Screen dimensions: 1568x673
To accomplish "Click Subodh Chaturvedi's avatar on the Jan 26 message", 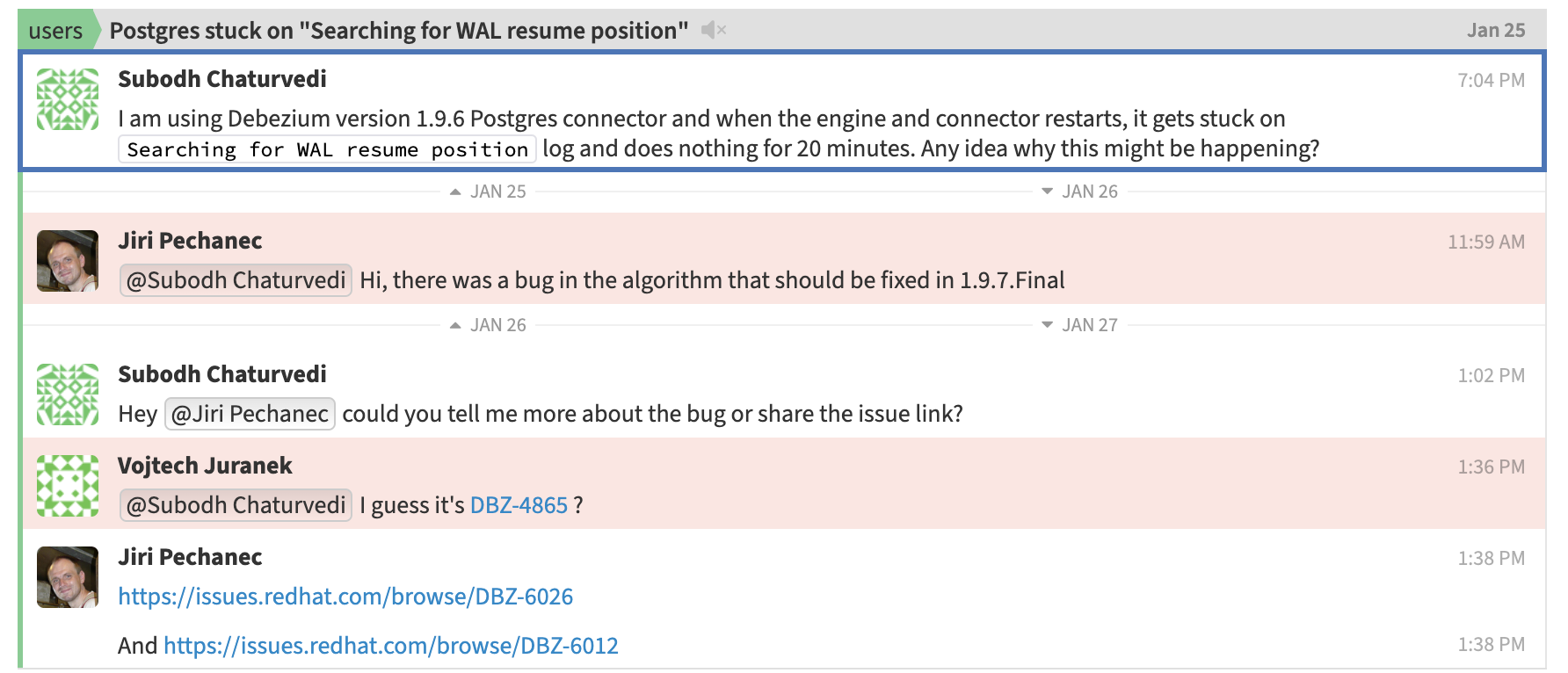I will click(x=66, y=394).
